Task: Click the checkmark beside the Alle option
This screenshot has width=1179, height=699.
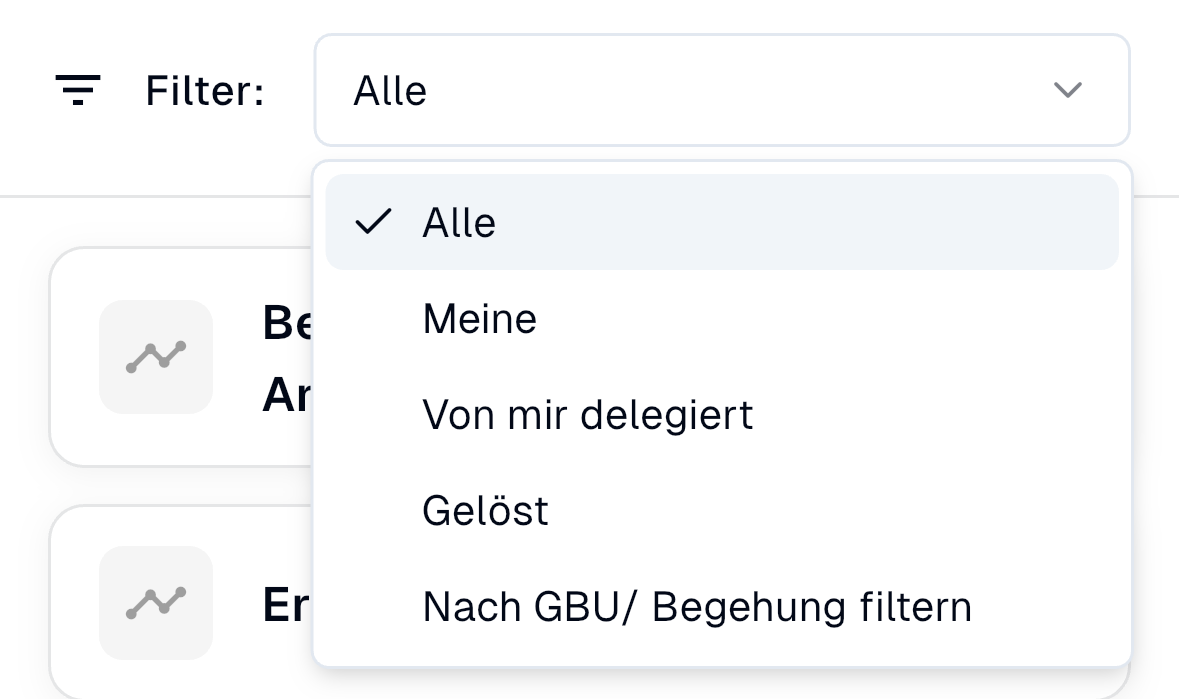Action: click(372, 223)
